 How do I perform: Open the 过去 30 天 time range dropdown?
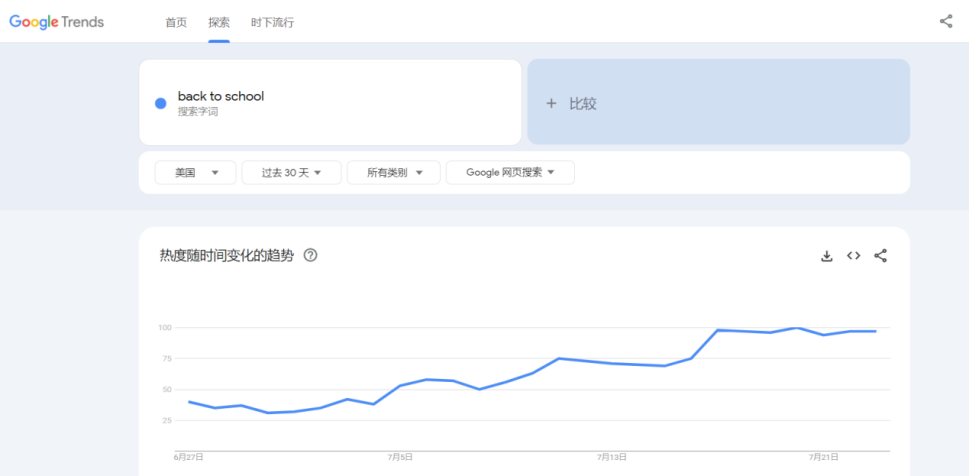pos(291,172)
